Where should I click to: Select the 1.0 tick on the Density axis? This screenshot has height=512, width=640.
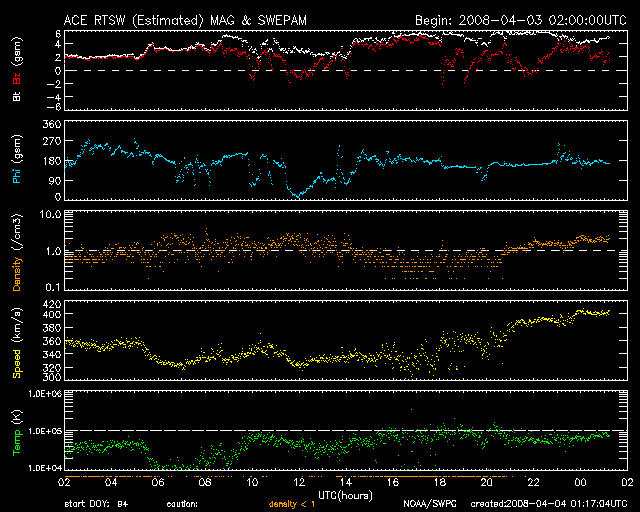(x=53, y=251)
